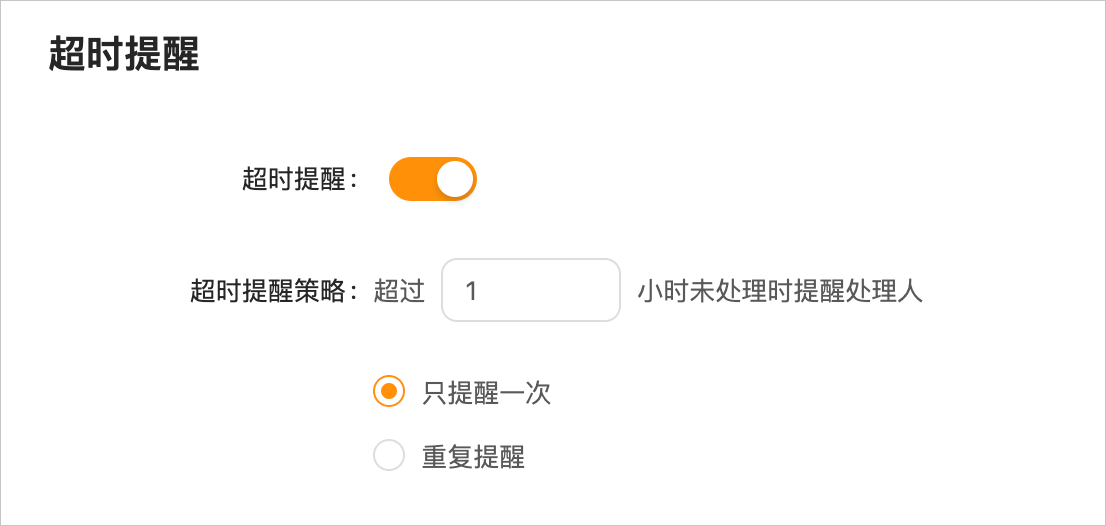Click the 超时提醒: field label beside the switch
Screen dimensions: 1106x526
[x=301, y=180]
